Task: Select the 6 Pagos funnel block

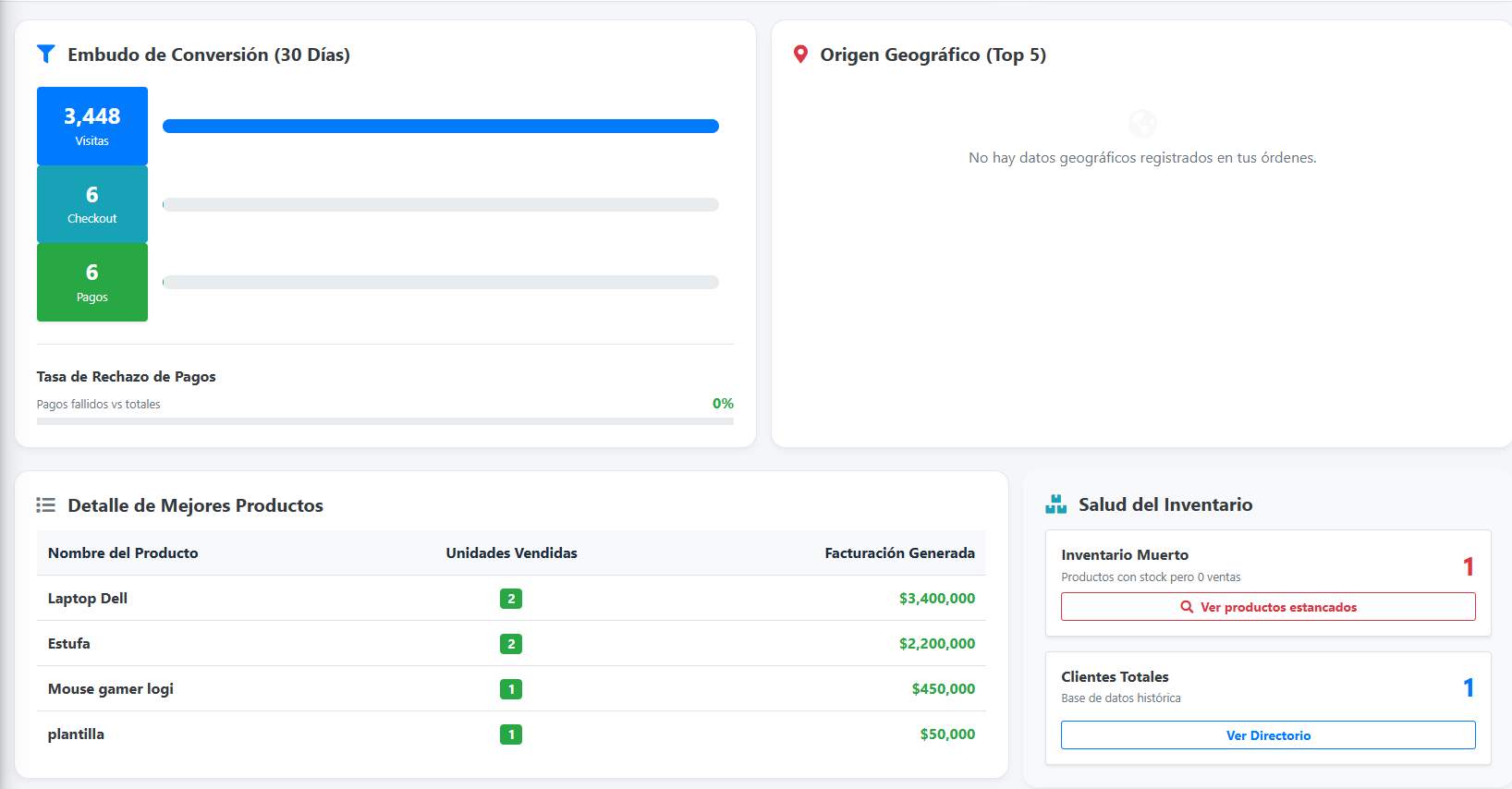Action: 92,282
